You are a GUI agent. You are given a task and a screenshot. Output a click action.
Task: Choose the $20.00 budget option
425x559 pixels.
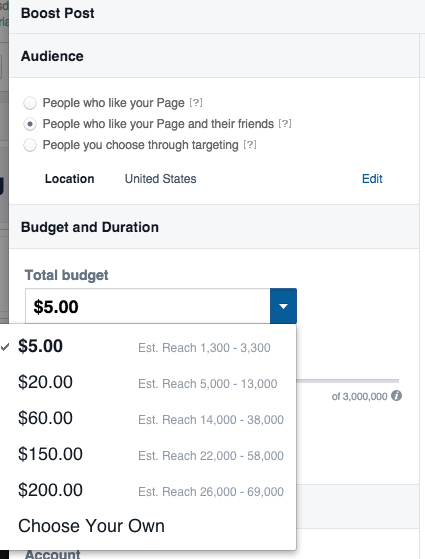148,383
